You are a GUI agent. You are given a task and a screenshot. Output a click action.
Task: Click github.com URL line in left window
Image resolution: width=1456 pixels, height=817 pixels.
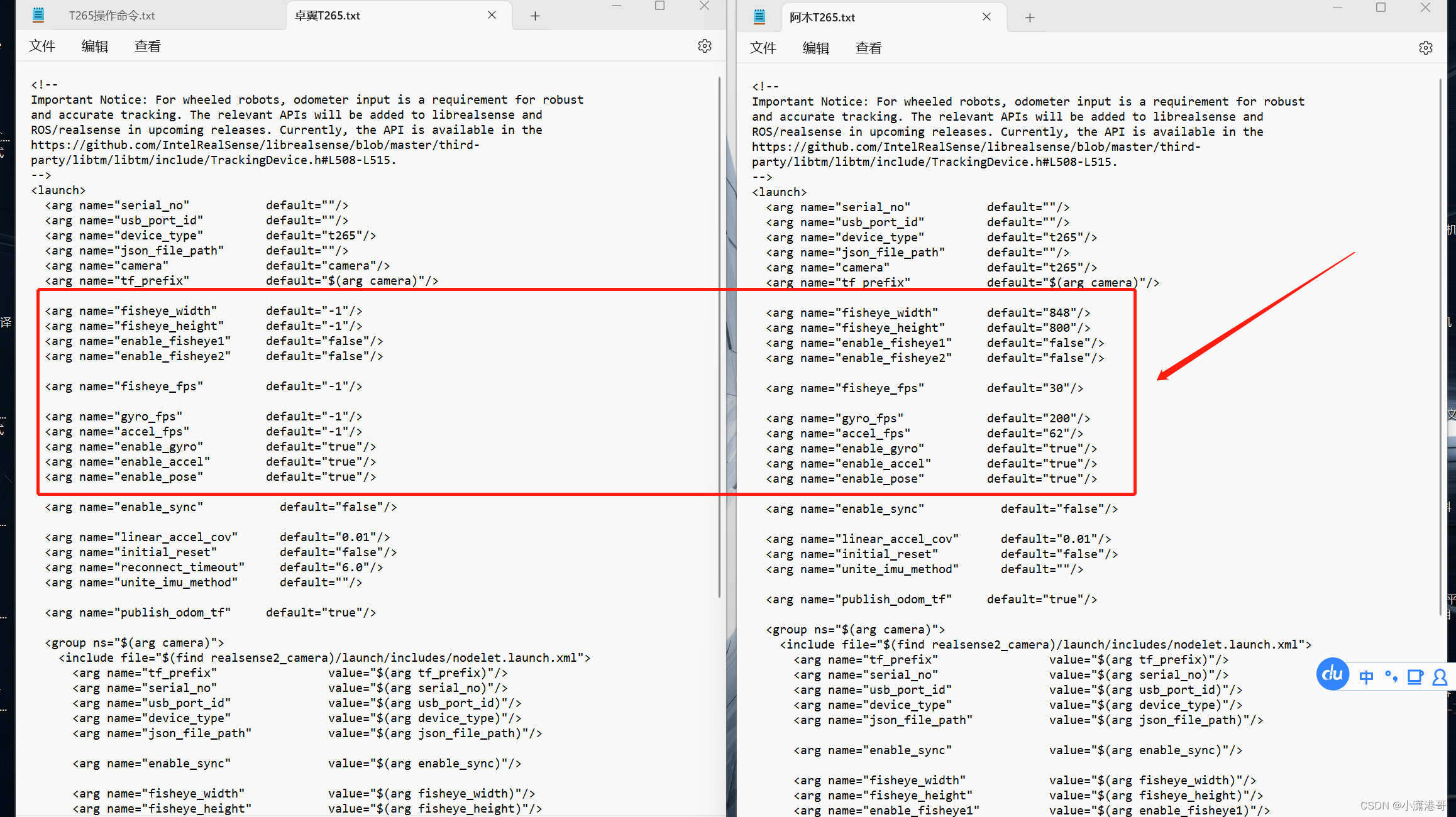[x=255, y=145]
